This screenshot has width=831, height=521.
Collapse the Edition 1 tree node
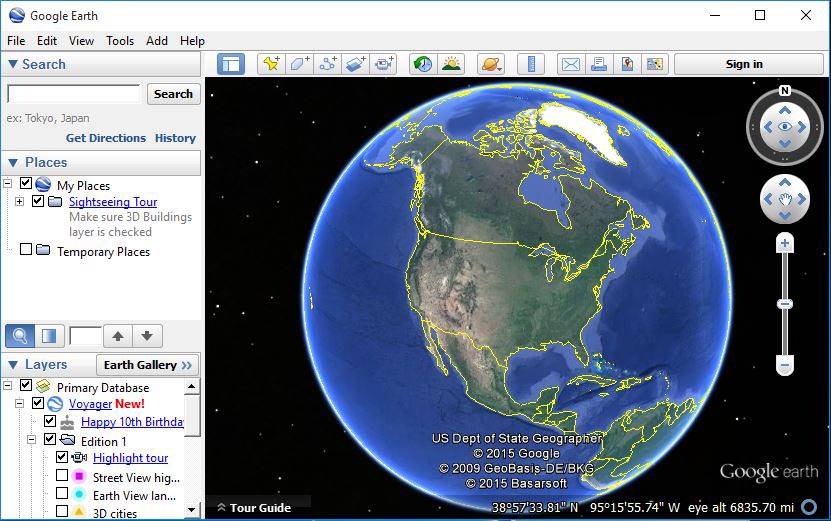coord(32,439)
